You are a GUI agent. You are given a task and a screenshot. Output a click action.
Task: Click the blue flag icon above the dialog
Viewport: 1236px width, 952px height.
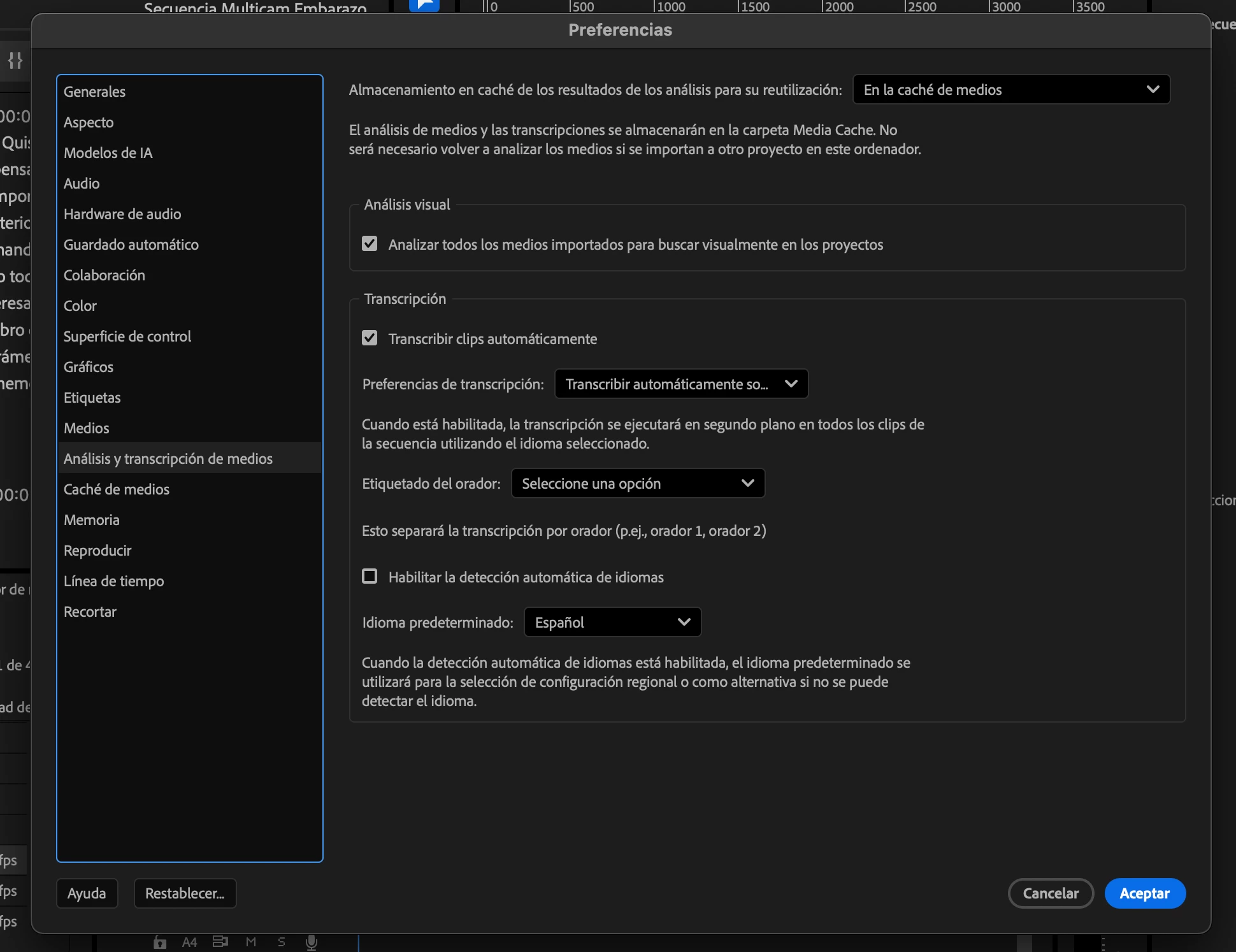coord(424,6)
